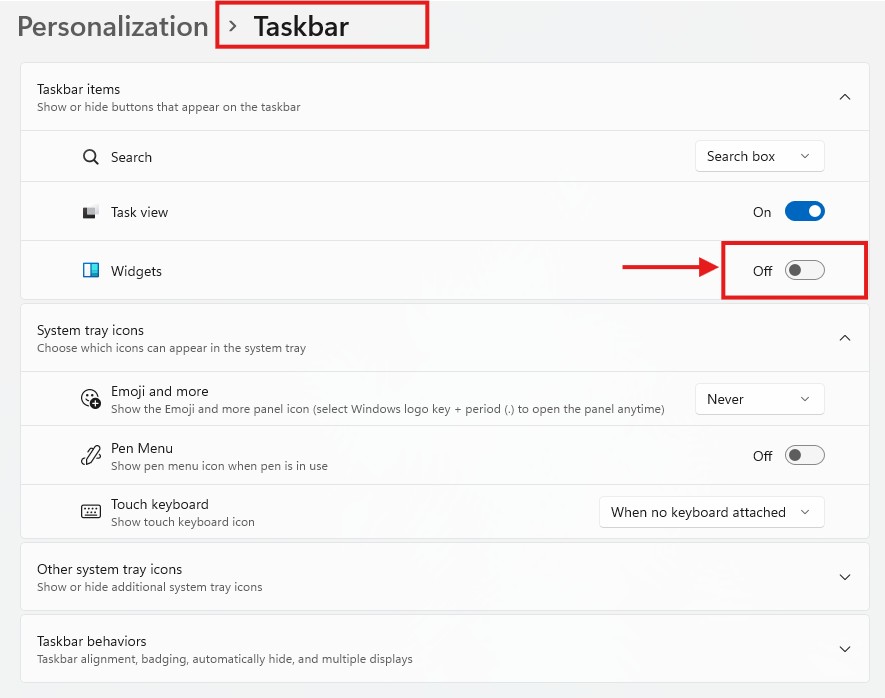The width and height of the screenshot is (885, 698).
Task: Go back to Personalization breadcrumb
Action: tap(113, 26)
